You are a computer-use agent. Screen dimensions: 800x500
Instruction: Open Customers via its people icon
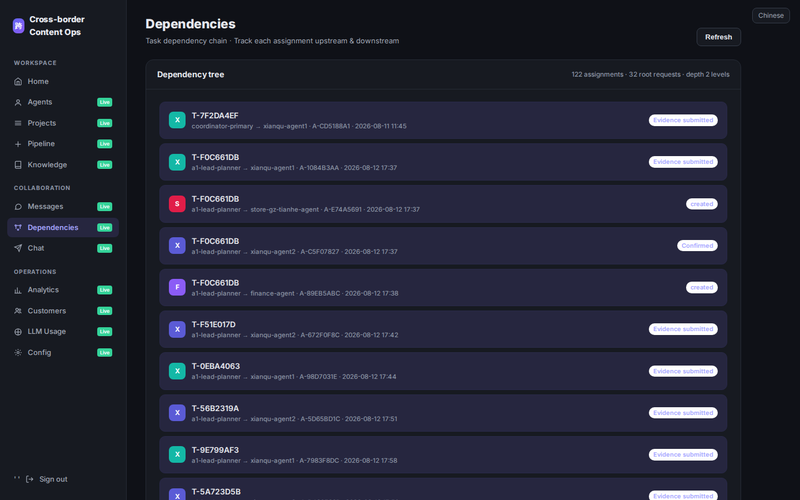[x=18, y=311]
